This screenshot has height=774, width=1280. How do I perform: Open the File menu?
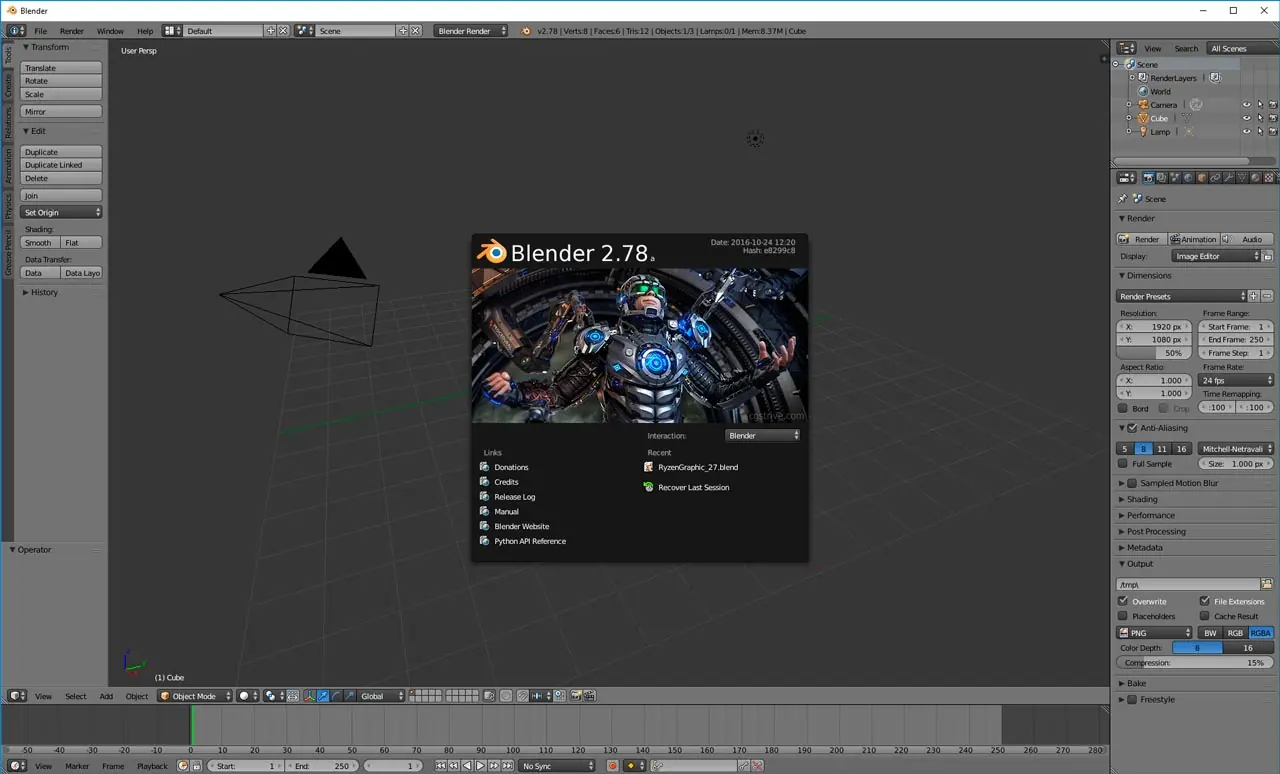tap(41, 31)
